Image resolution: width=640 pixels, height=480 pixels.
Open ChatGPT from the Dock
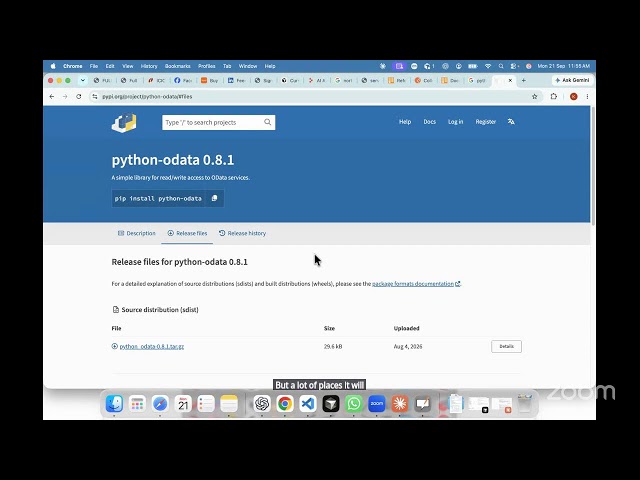[x=262, y=404]
